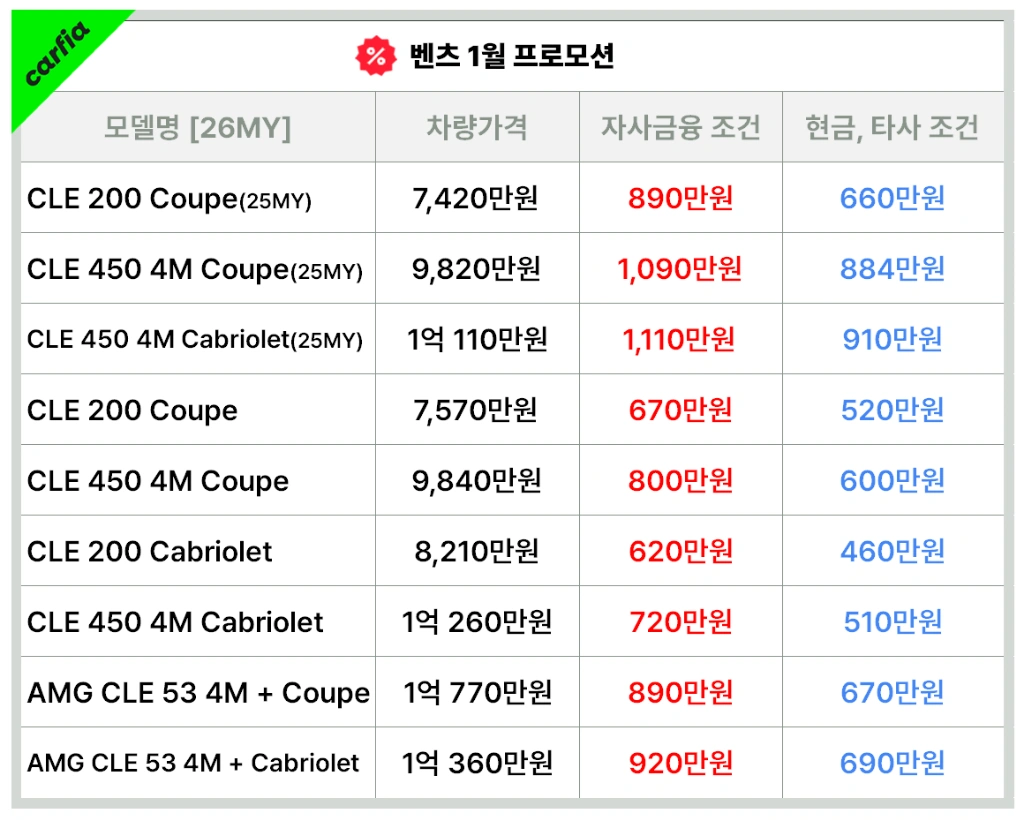
Task: Select the CLE 200 Cabriolet model name
Action: (150, 552)
